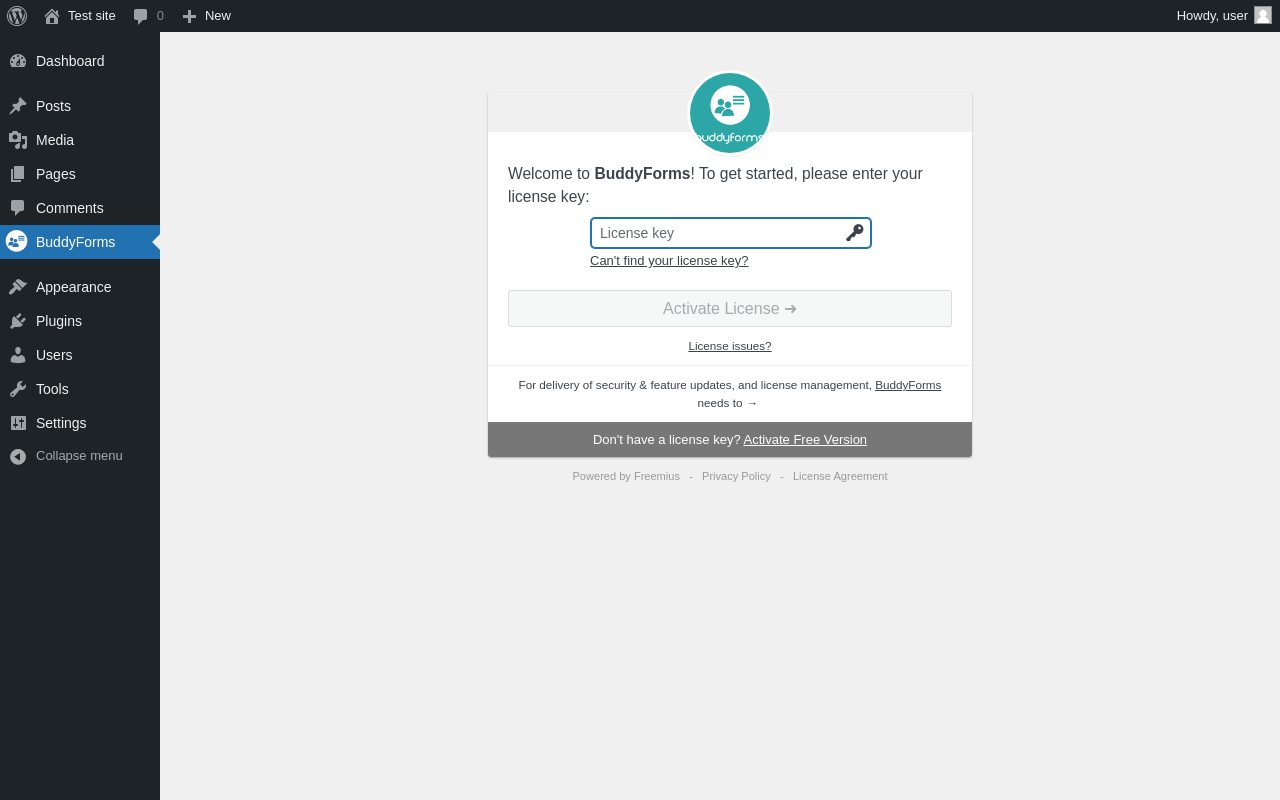The height and width of the screenshot is (800, 1280).
Task: Open the Media library menu
Action: 80,140
